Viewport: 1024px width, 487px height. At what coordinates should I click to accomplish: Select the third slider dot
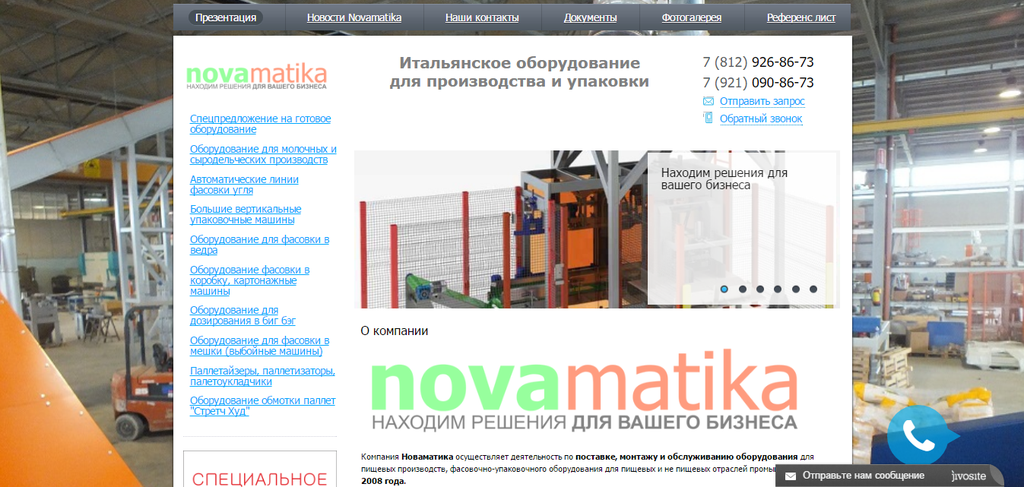760,289
